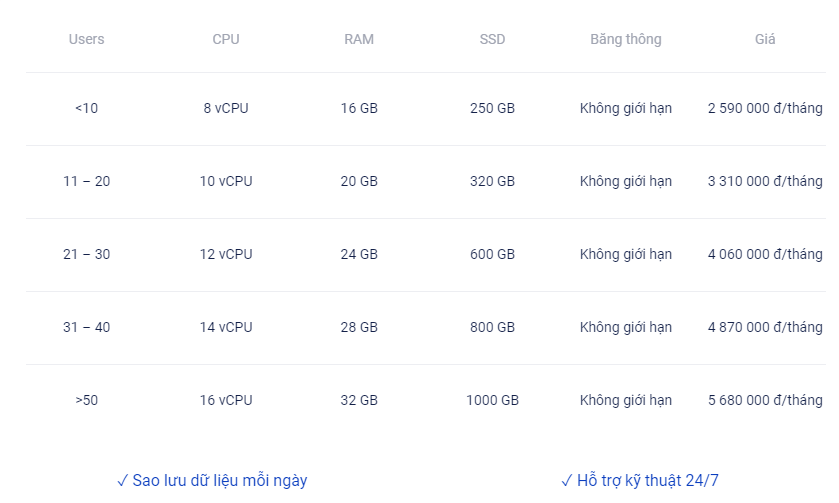Select the >50 users row
Viewport: 839px width, 503px height.
(x=426, y=401)
